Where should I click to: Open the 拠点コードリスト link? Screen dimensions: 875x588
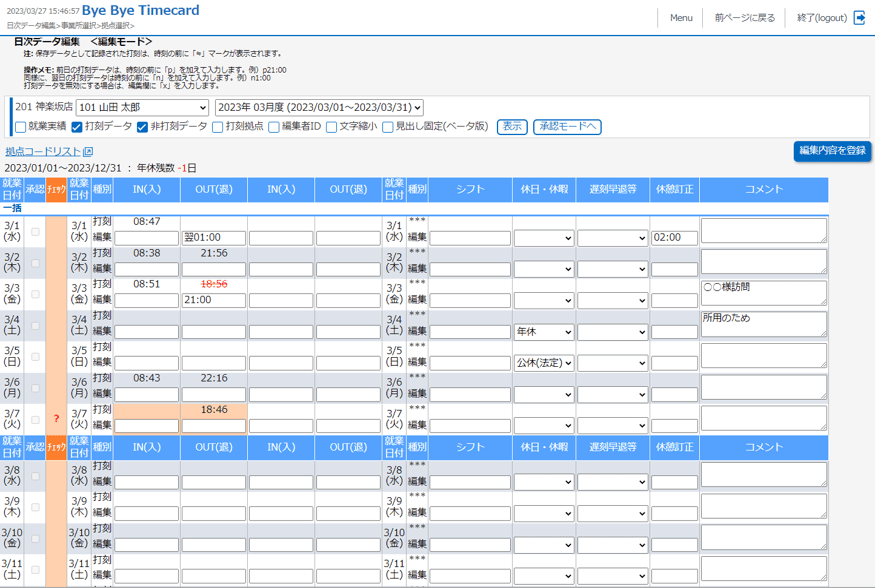pyautogui.click(x=42, y=152)
